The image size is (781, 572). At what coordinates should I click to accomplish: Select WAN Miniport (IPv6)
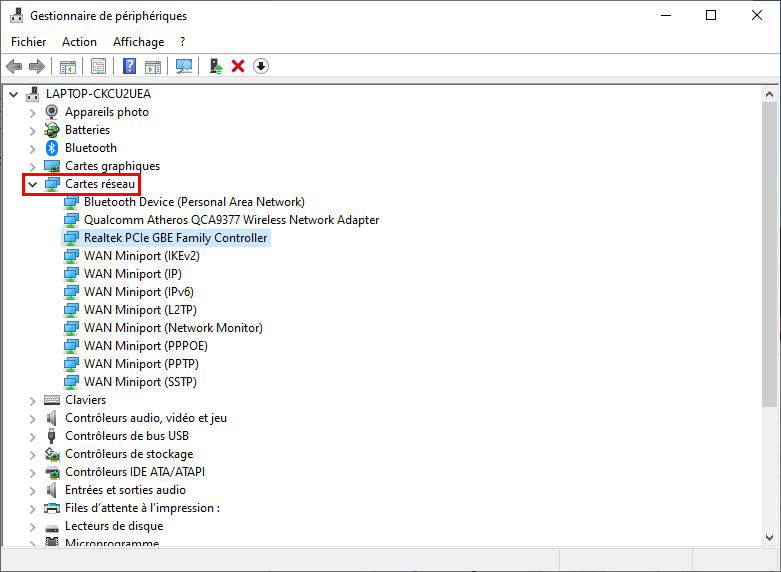coord(138,291)
